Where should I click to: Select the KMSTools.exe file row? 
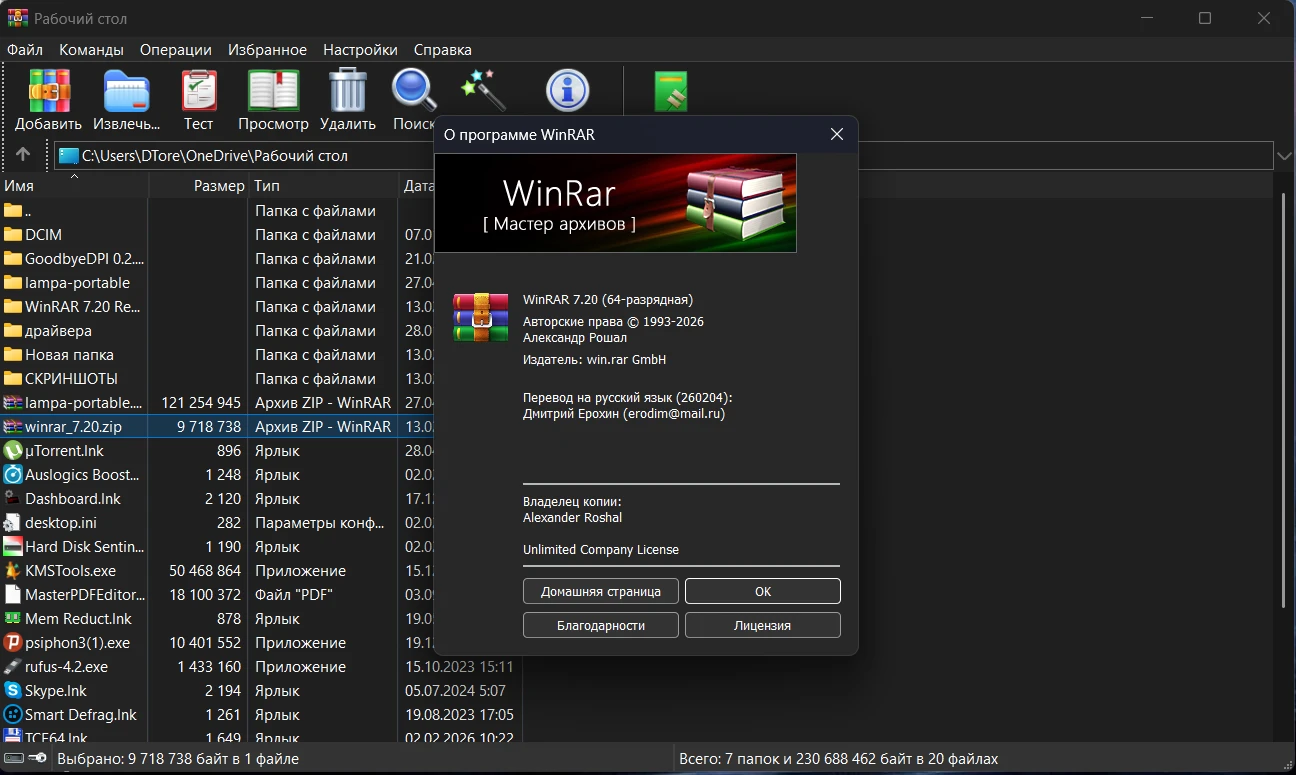(70, 571)
